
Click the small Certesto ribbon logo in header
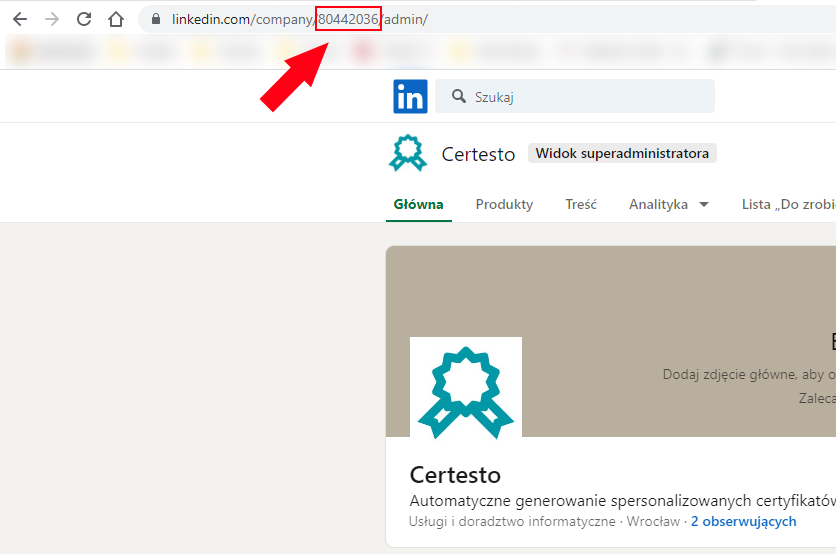coord(408,153)
